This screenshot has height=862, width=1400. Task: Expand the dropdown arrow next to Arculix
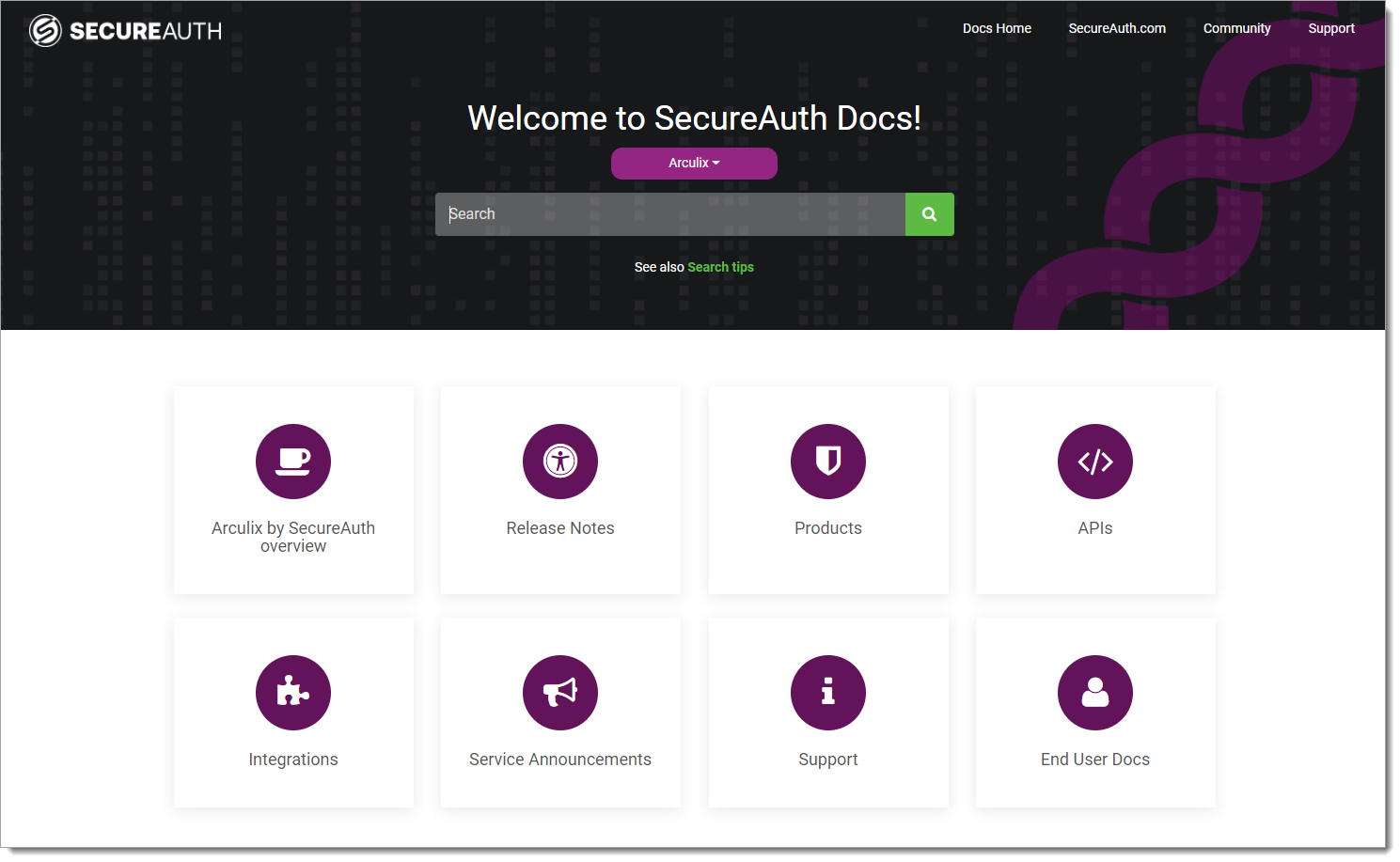(716, 163)
